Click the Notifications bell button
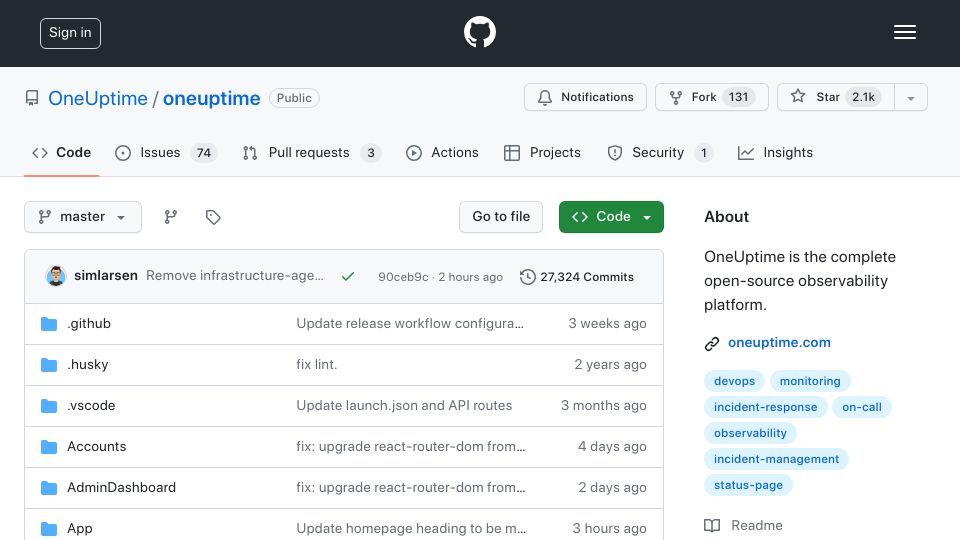960x540 pixels. pos(585,97)
